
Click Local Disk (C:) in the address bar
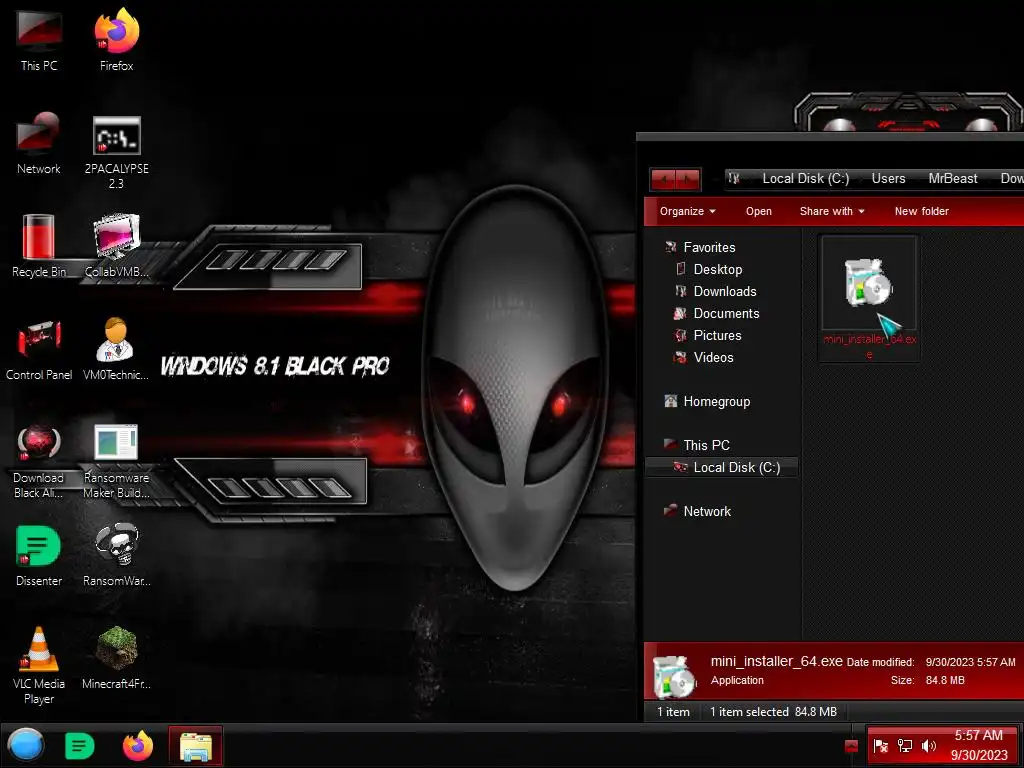pos(805,178)
